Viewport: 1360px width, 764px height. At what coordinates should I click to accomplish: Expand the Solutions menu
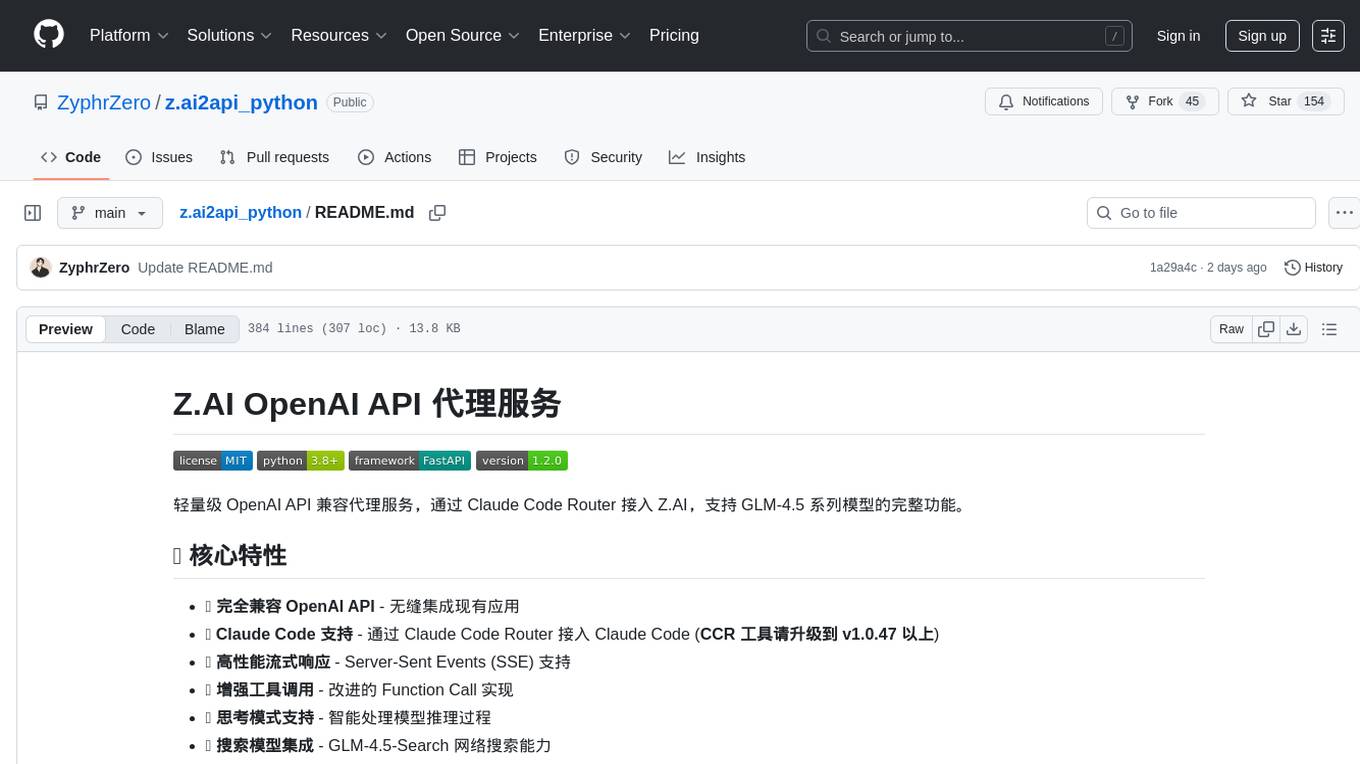coord(230,35)
